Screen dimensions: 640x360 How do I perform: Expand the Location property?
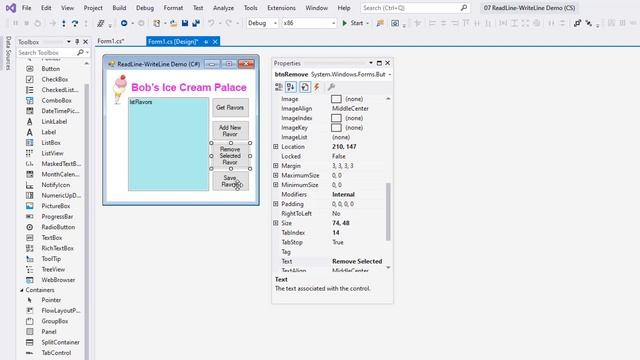pyautogui.click(x=276, y=147)
